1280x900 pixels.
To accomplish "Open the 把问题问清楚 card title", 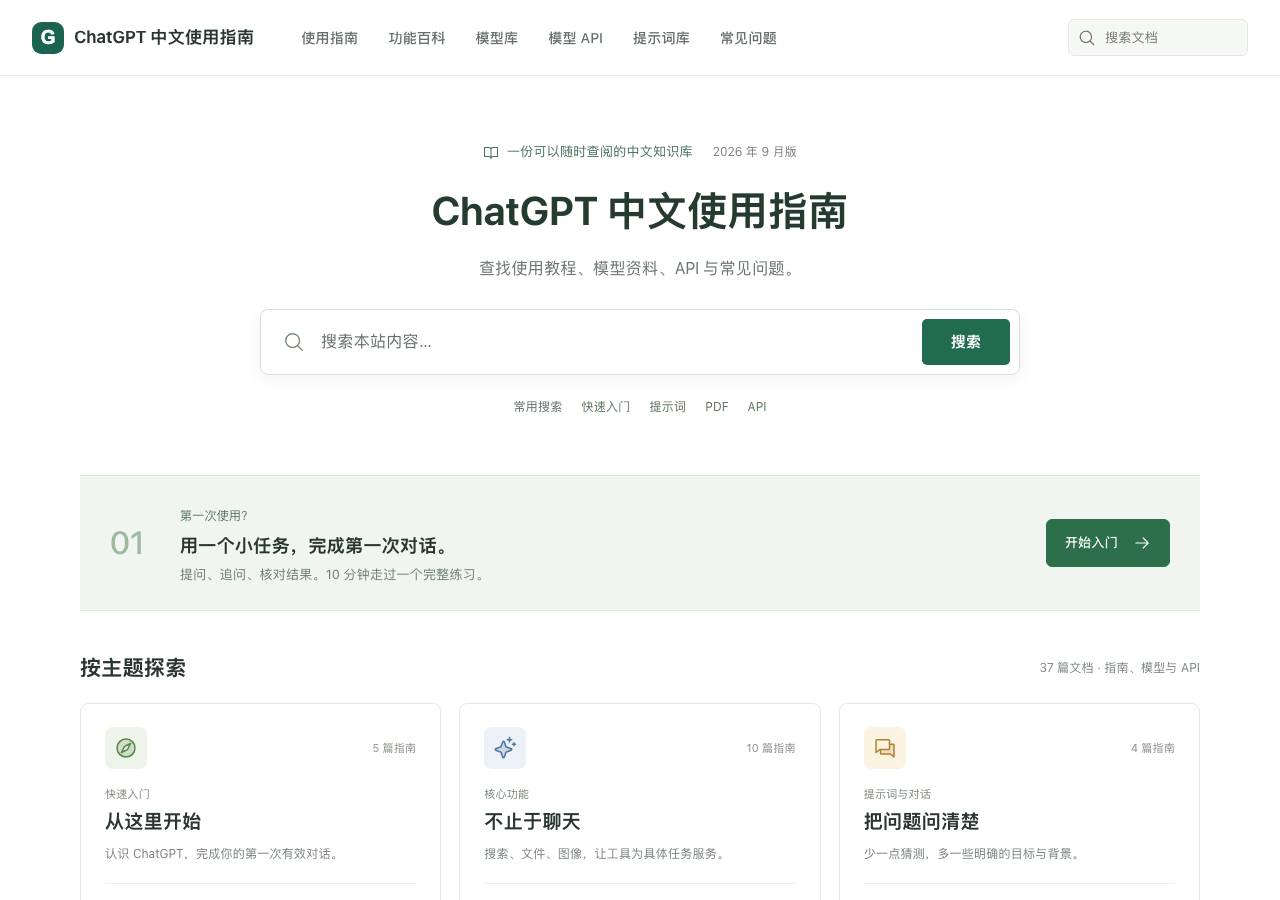I will pos(922,822).
